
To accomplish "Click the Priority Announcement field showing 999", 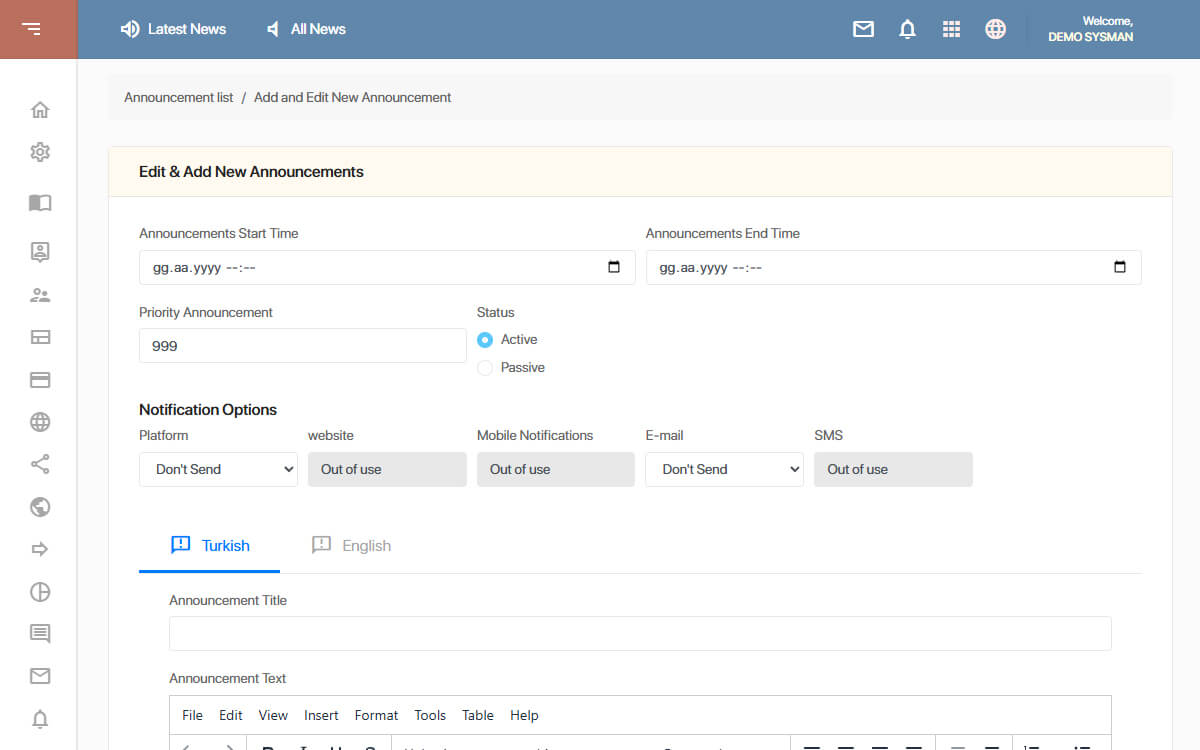I will (x=303, y=345).
